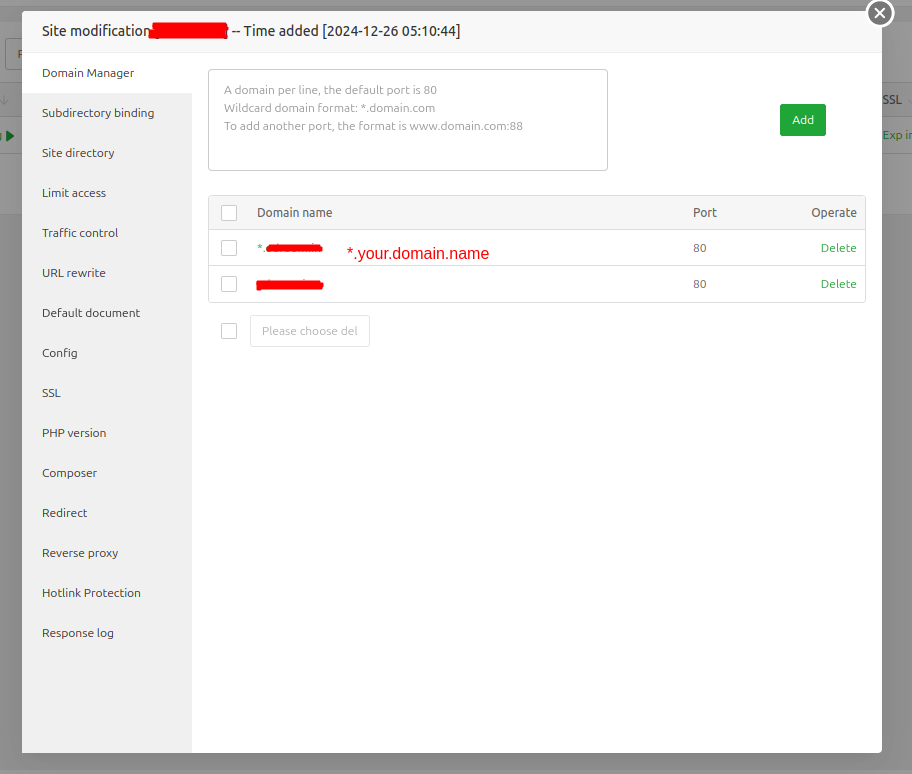Open the Site directory section
Image resolution: width=912 pixels, height=774 pixels.
(78, 153)
